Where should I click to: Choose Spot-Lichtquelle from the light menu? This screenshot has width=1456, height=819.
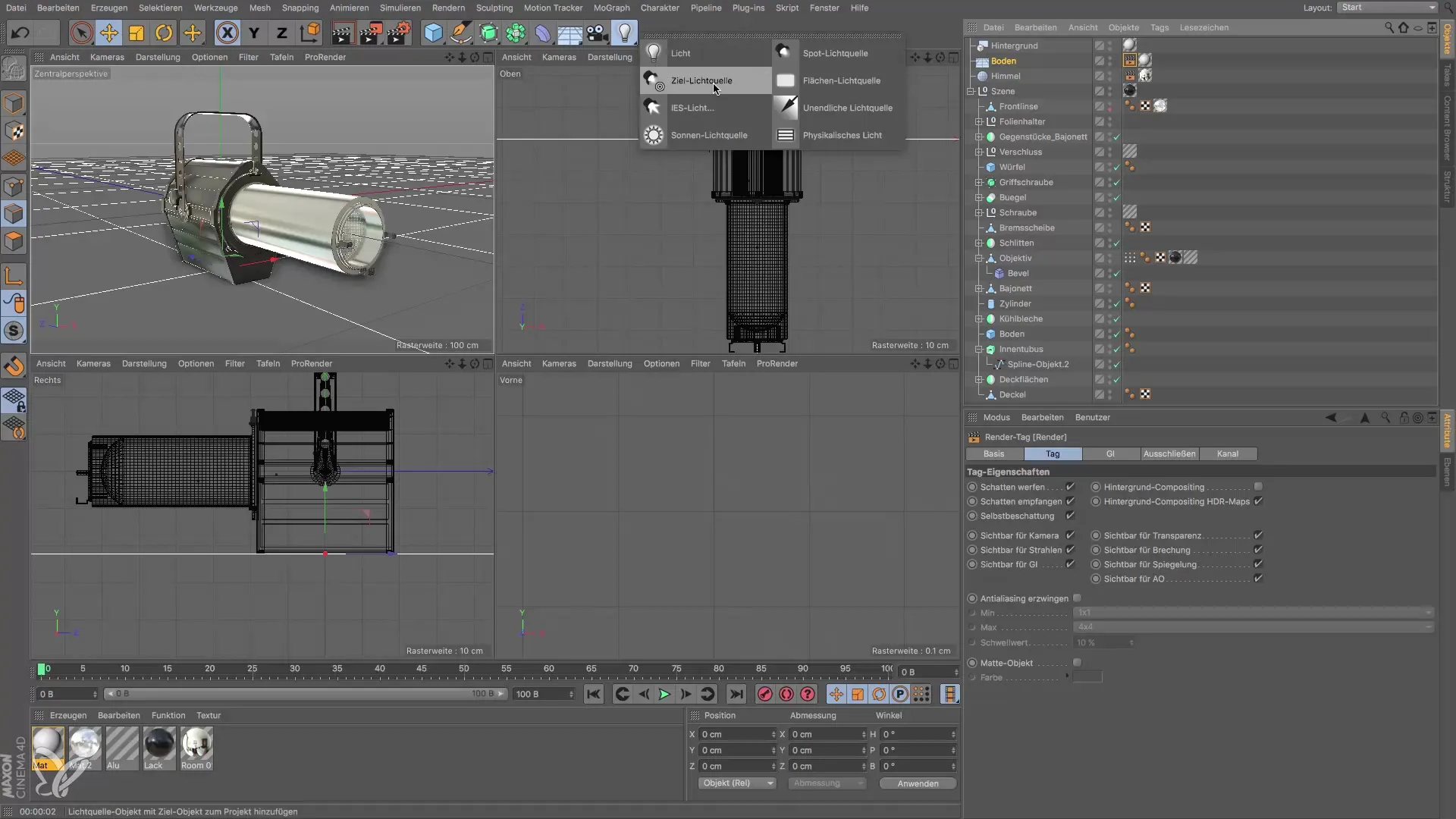pos(838,53)
